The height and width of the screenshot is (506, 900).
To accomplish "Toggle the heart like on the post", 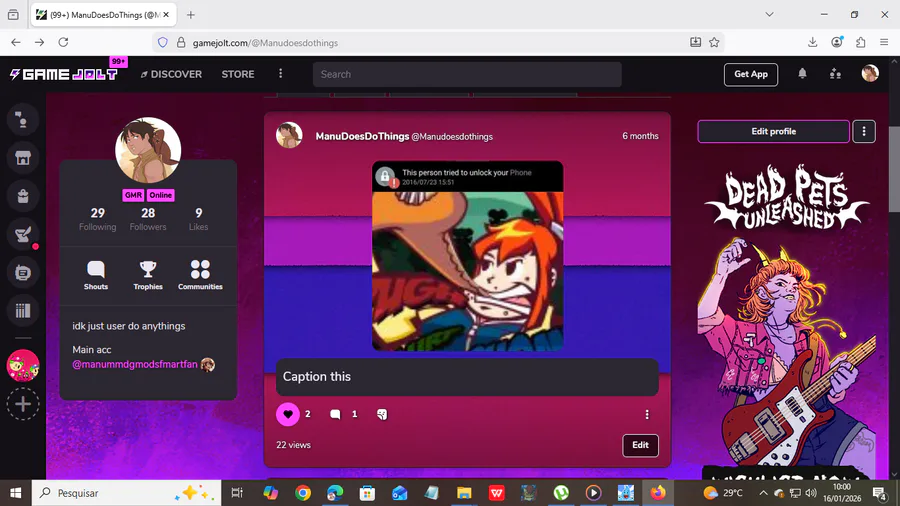I will [x=288, y=414].
